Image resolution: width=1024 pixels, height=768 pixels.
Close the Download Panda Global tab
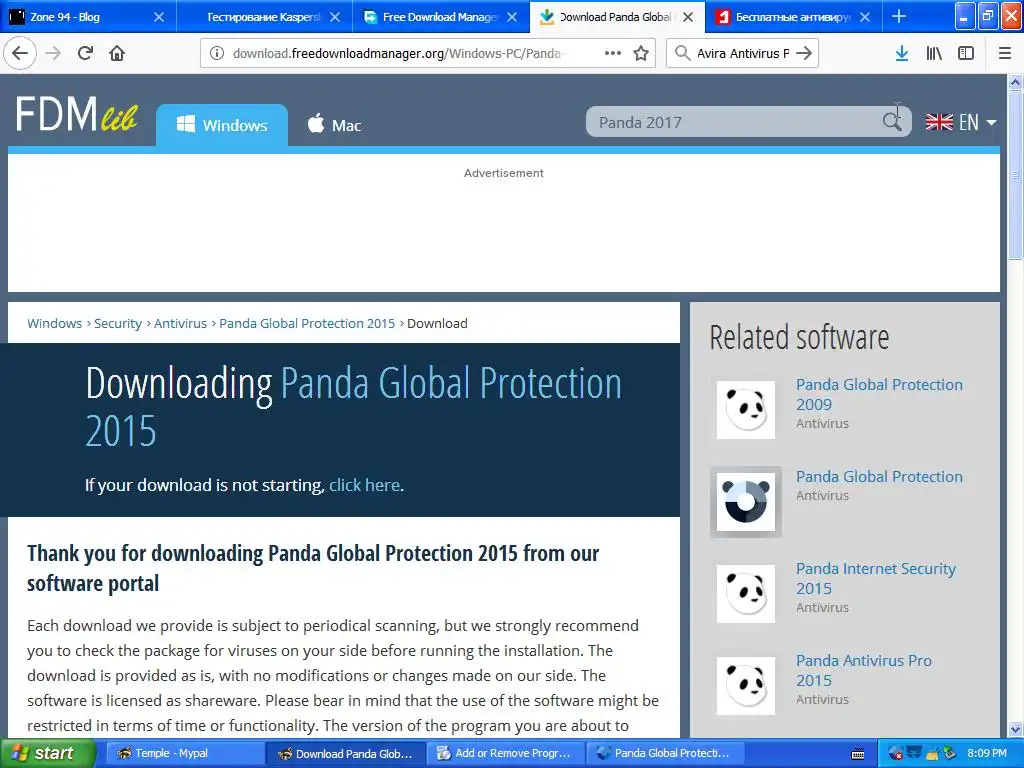(688, 17)
